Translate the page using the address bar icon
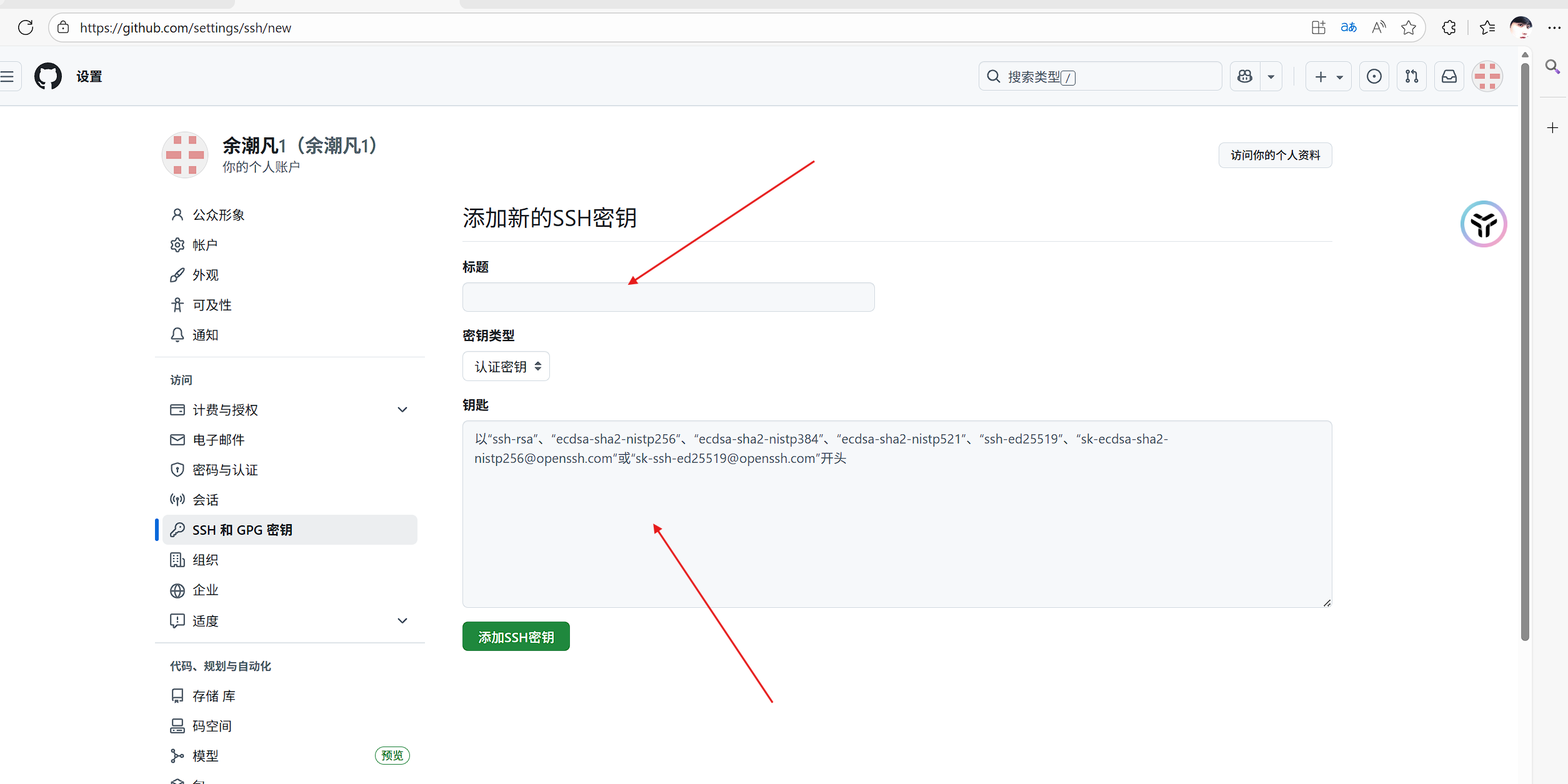 point(1349,27)
